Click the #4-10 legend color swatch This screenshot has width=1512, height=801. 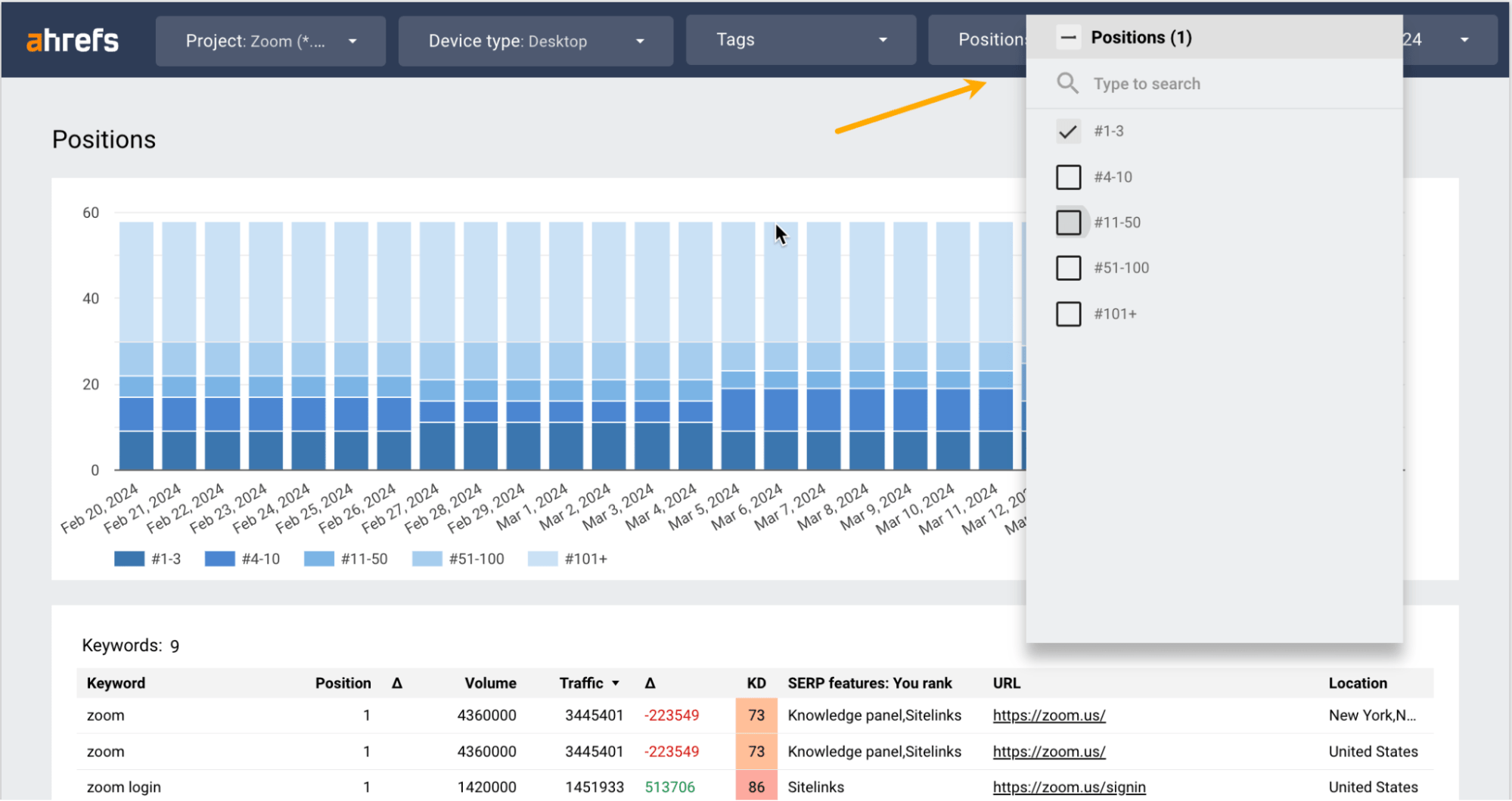coord(219,558)
